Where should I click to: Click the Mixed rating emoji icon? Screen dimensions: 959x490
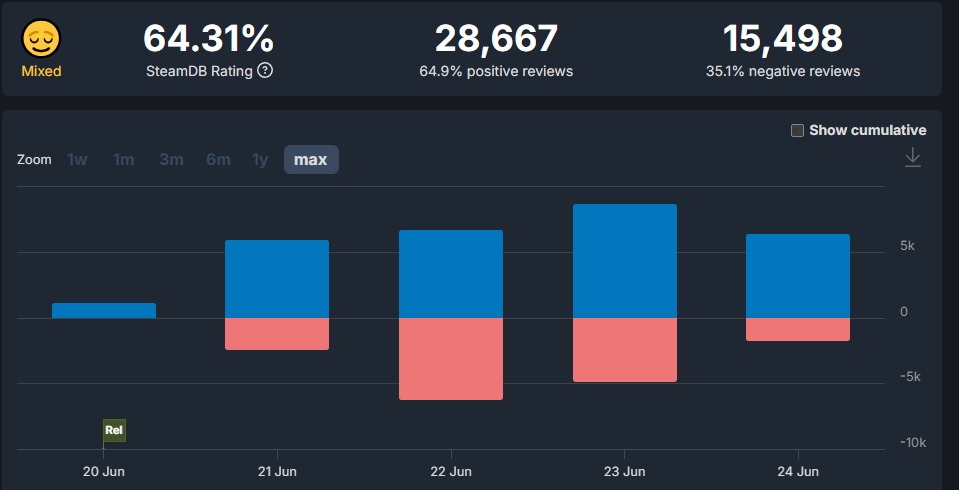[x=42, y=39]
